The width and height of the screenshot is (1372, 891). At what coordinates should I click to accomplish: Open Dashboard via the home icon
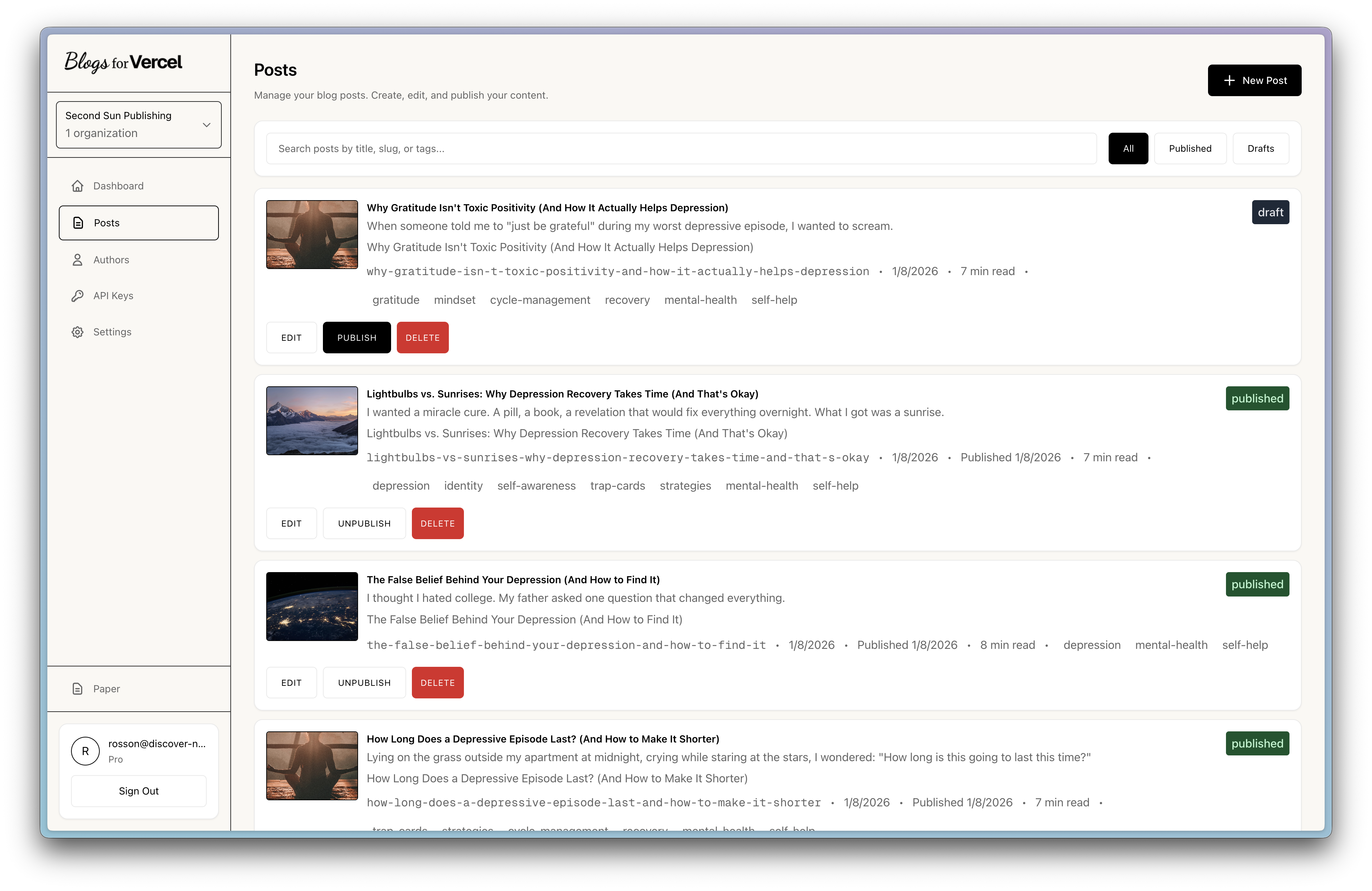(79, 185)
